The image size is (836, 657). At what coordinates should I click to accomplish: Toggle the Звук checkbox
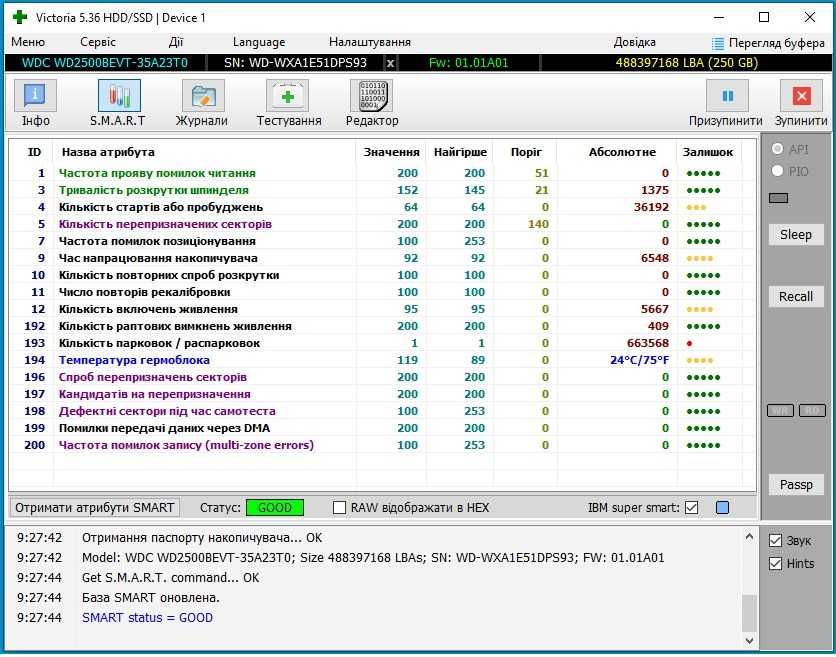(x=775, y=541)
